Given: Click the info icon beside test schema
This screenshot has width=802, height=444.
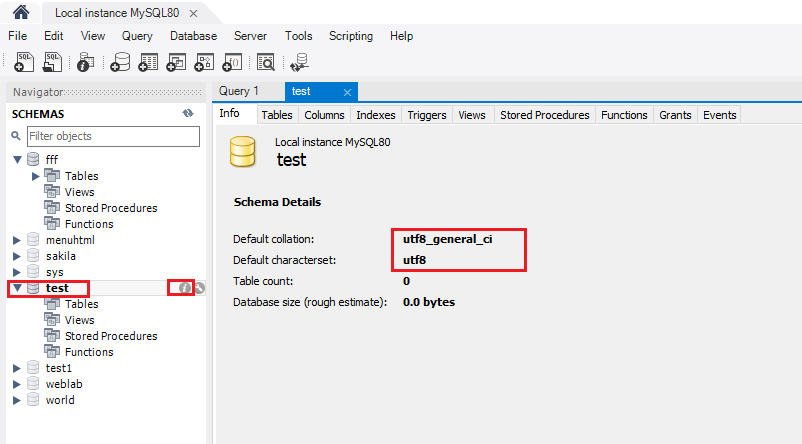Looking at the screenshot, I should click(x=184, y=288).
